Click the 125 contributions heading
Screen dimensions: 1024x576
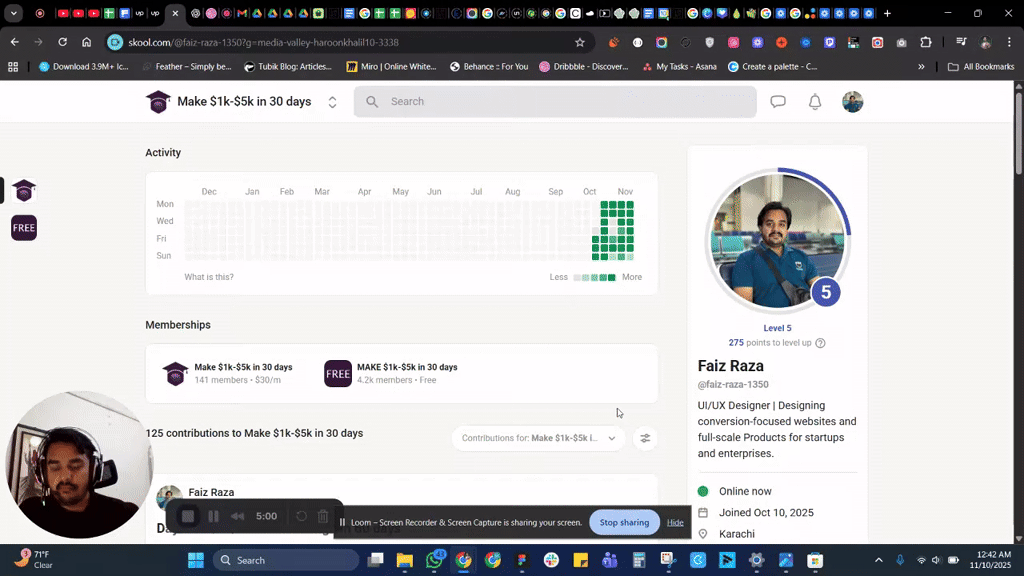click(254, 433)
